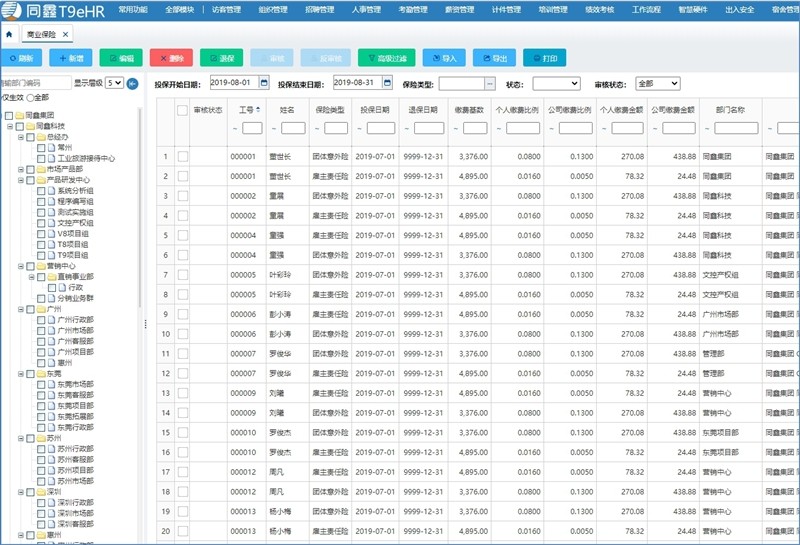
Task: Click the sort icon on 工号 column
Action: click(x=259, y=109)
